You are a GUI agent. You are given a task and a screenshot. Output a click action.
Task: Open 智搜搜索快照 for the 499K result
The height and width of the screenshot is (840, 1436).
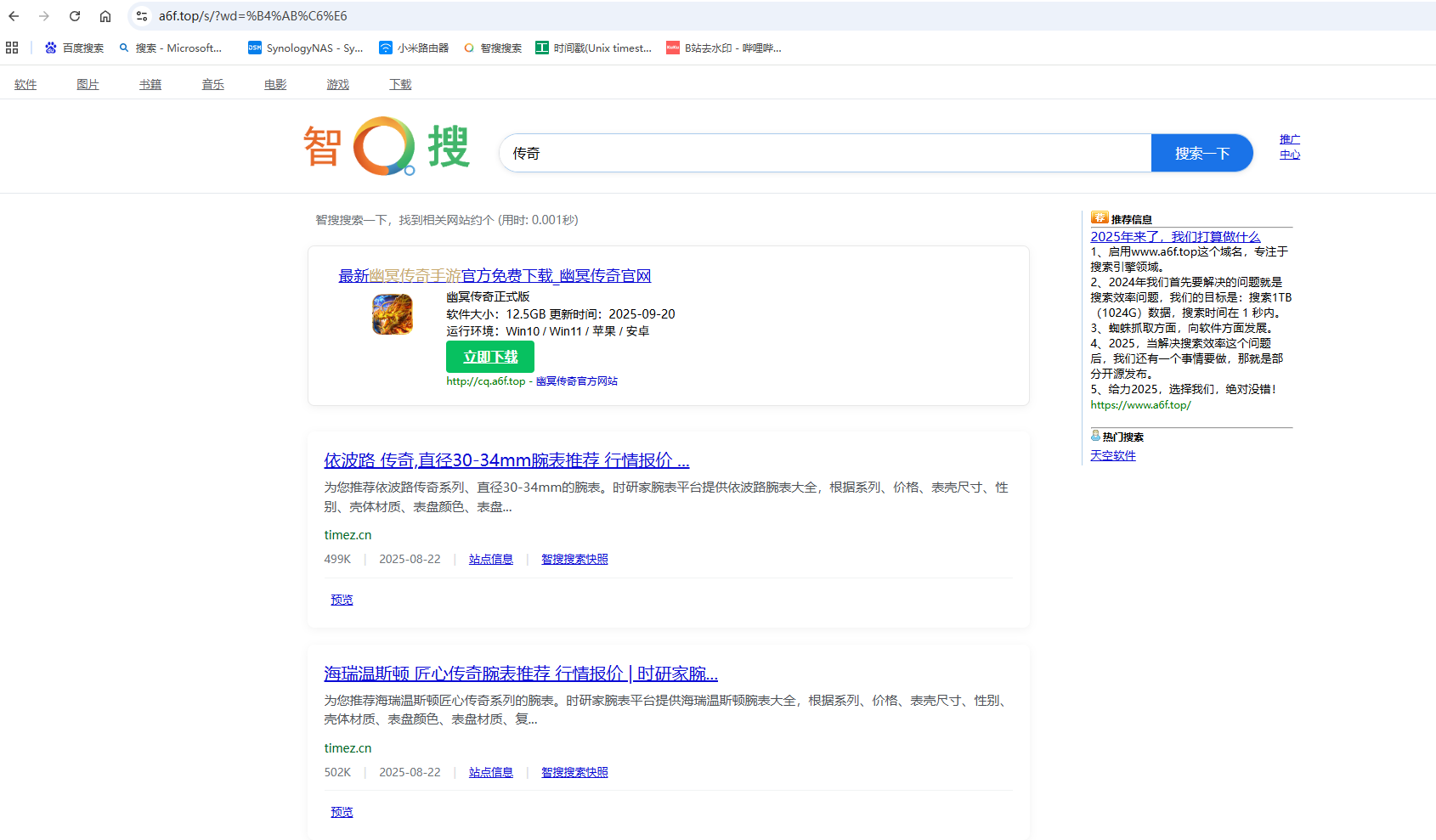click(x=574, y=559)
